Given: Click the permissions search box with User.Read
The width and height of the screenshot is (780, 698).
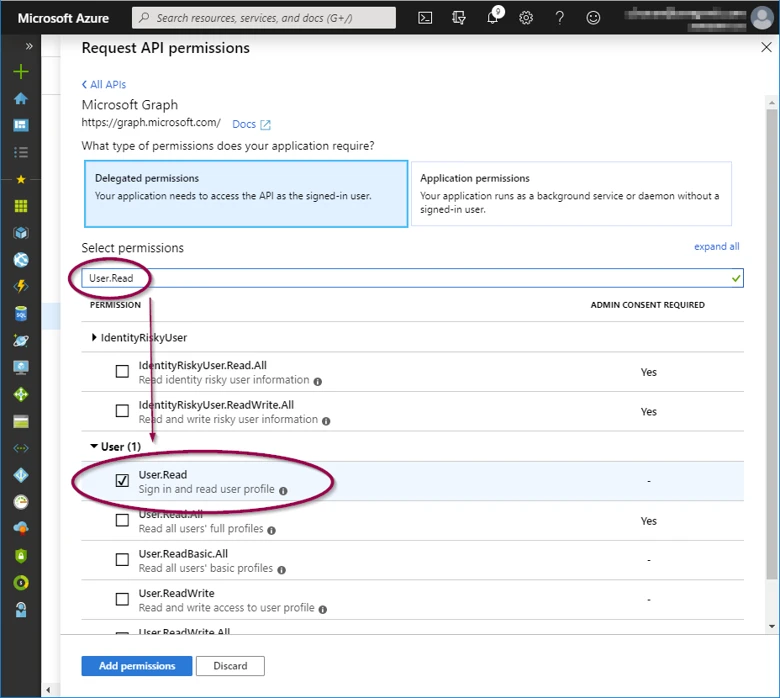Looking at the screenshot, I should (413, 278).
